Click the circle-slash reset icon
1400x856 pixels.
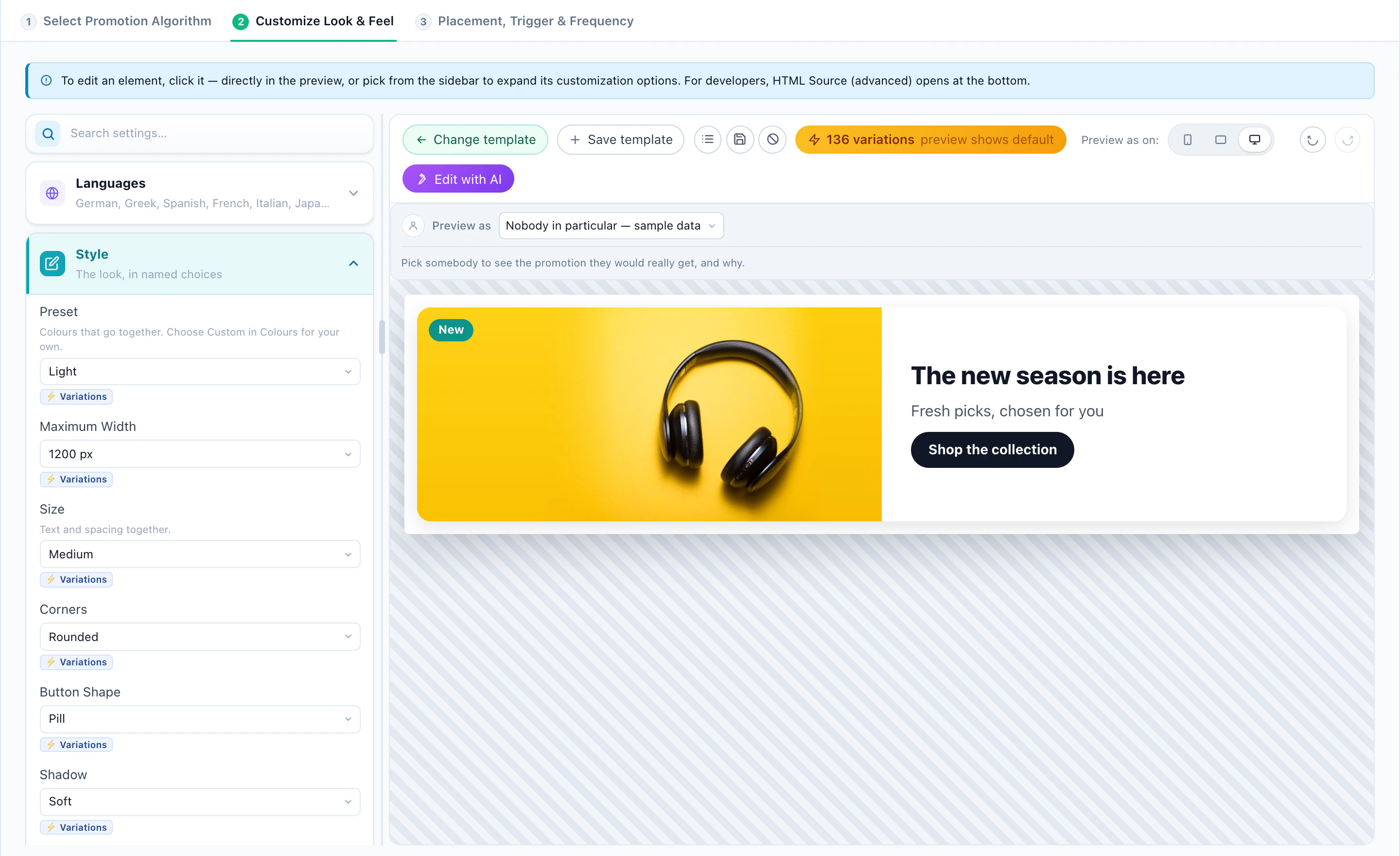772,140
